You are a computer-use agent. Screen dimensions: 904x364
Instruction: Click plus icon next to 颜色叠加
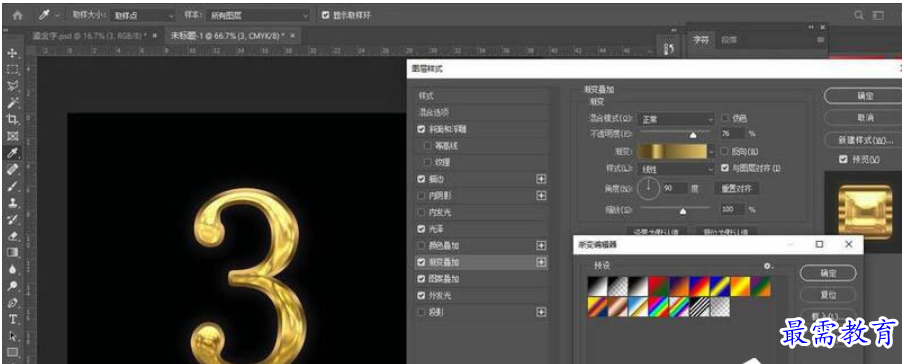(x=541, y=246)
